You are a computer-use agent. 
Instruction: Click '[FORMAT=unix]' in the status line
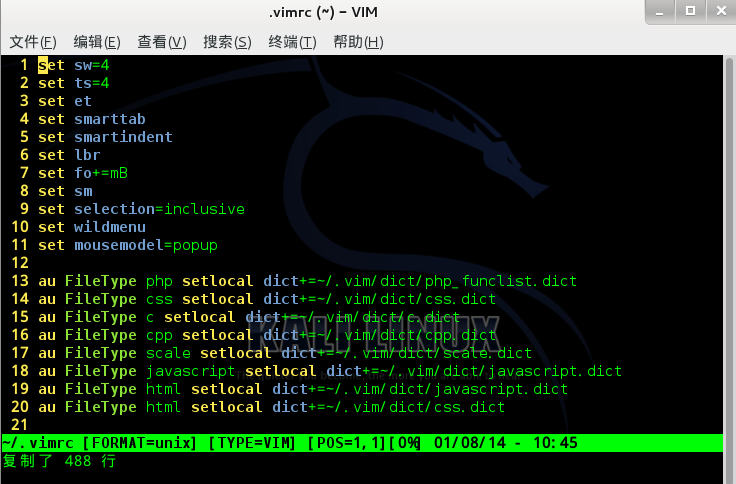[x=139, y=443]
